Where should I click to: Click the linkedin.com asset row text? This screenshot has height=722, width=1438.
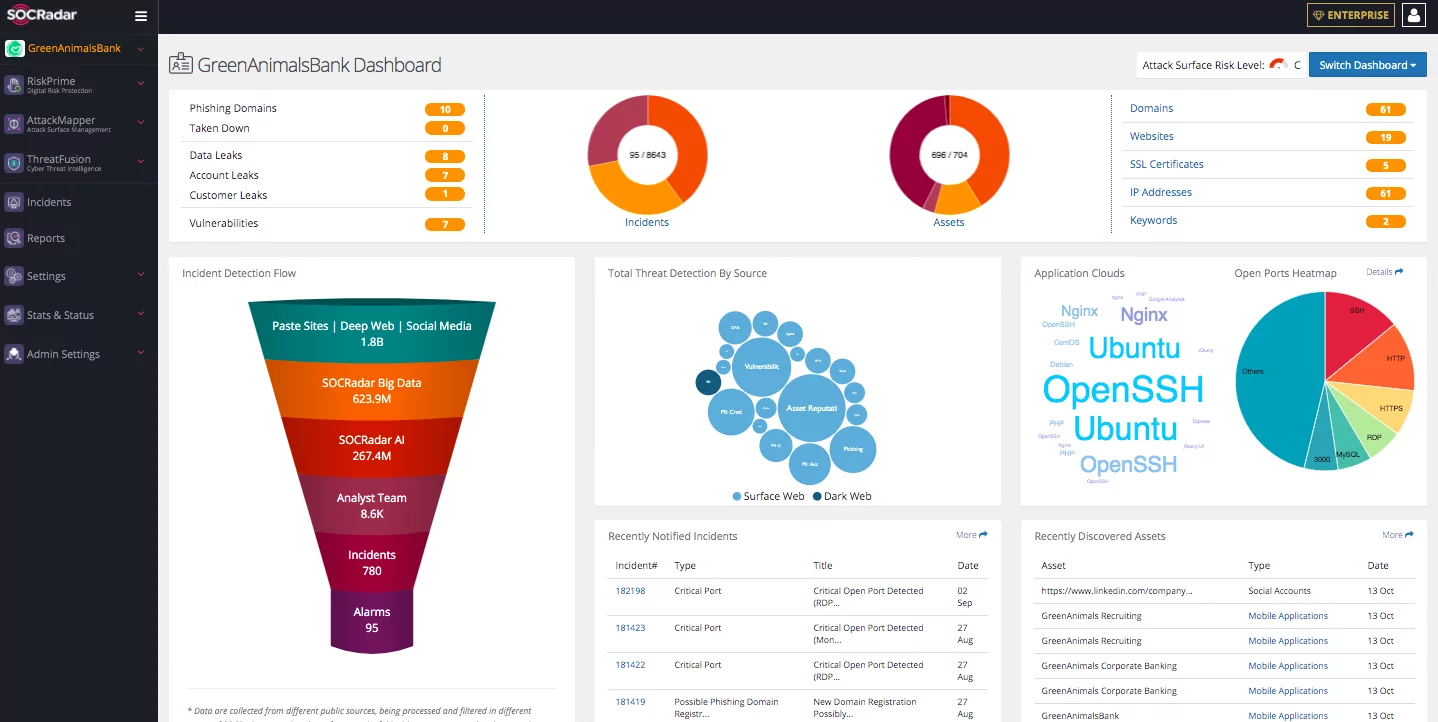tap(1117, 591)
